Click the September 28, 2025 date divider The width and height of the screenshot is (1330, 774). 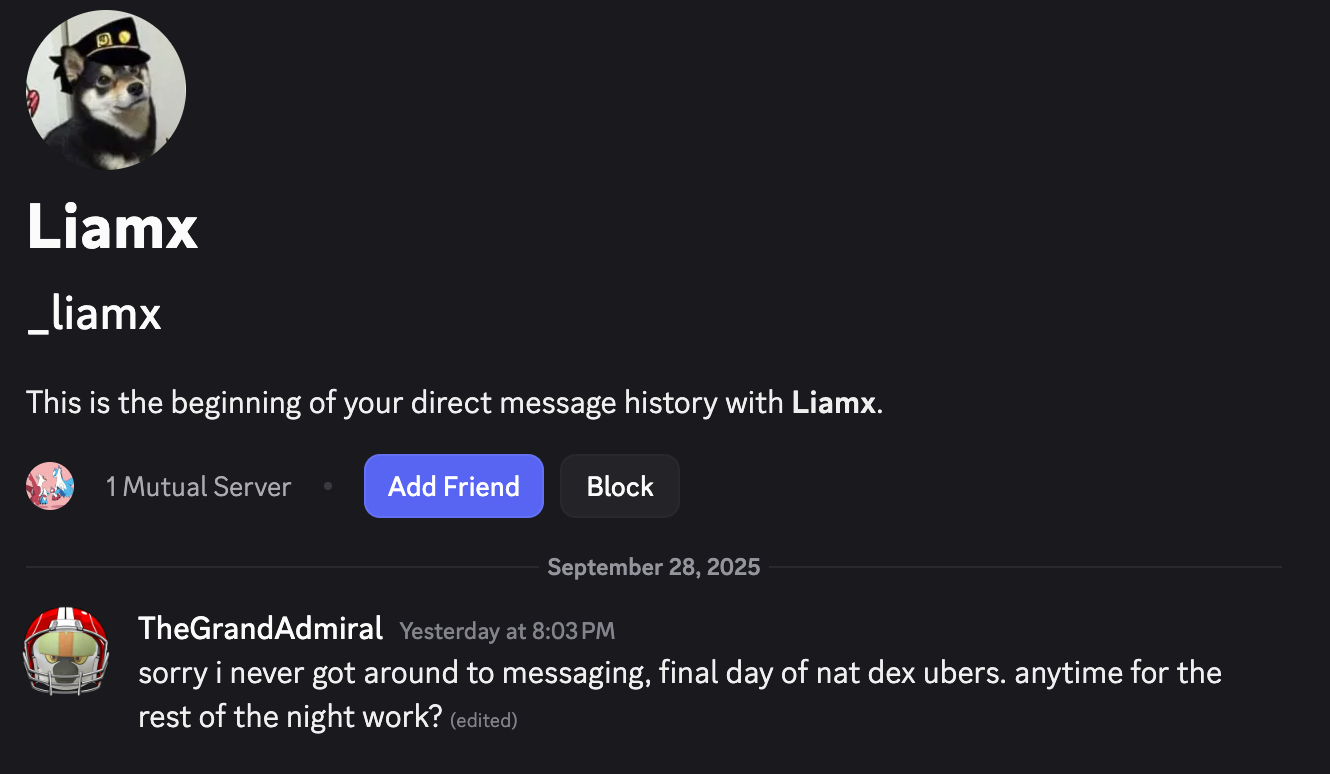[x=654, y=567]
